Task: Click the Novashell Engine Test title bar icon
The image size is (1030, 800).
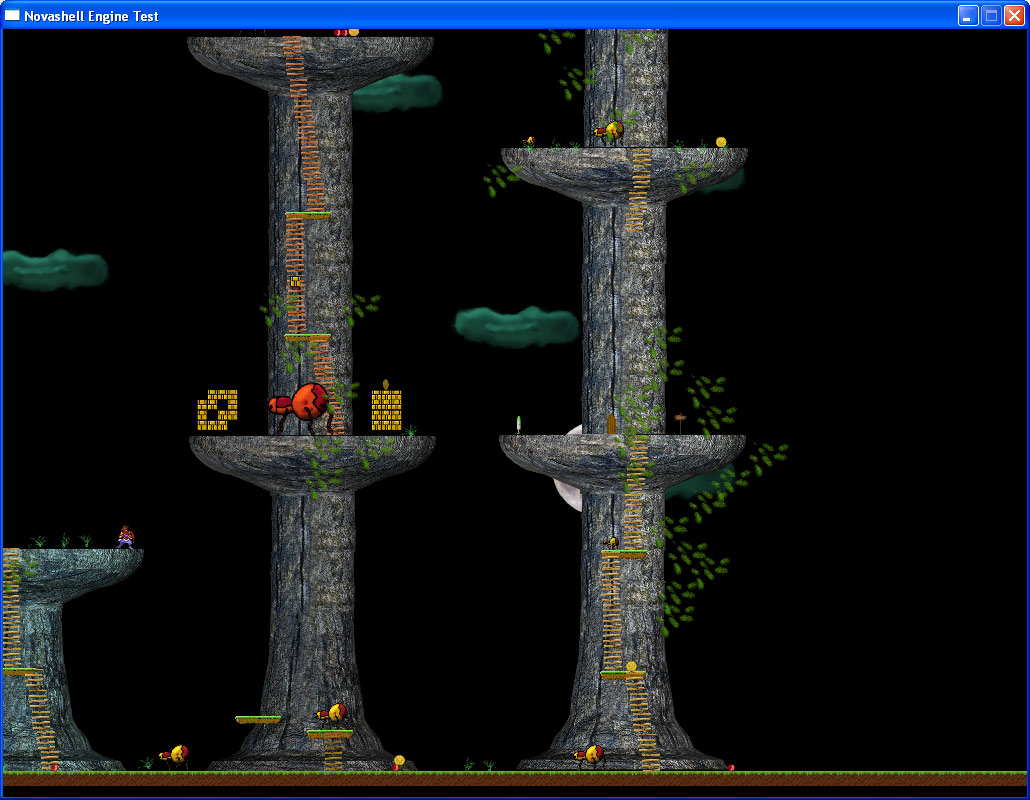Action: pos(12,15)
